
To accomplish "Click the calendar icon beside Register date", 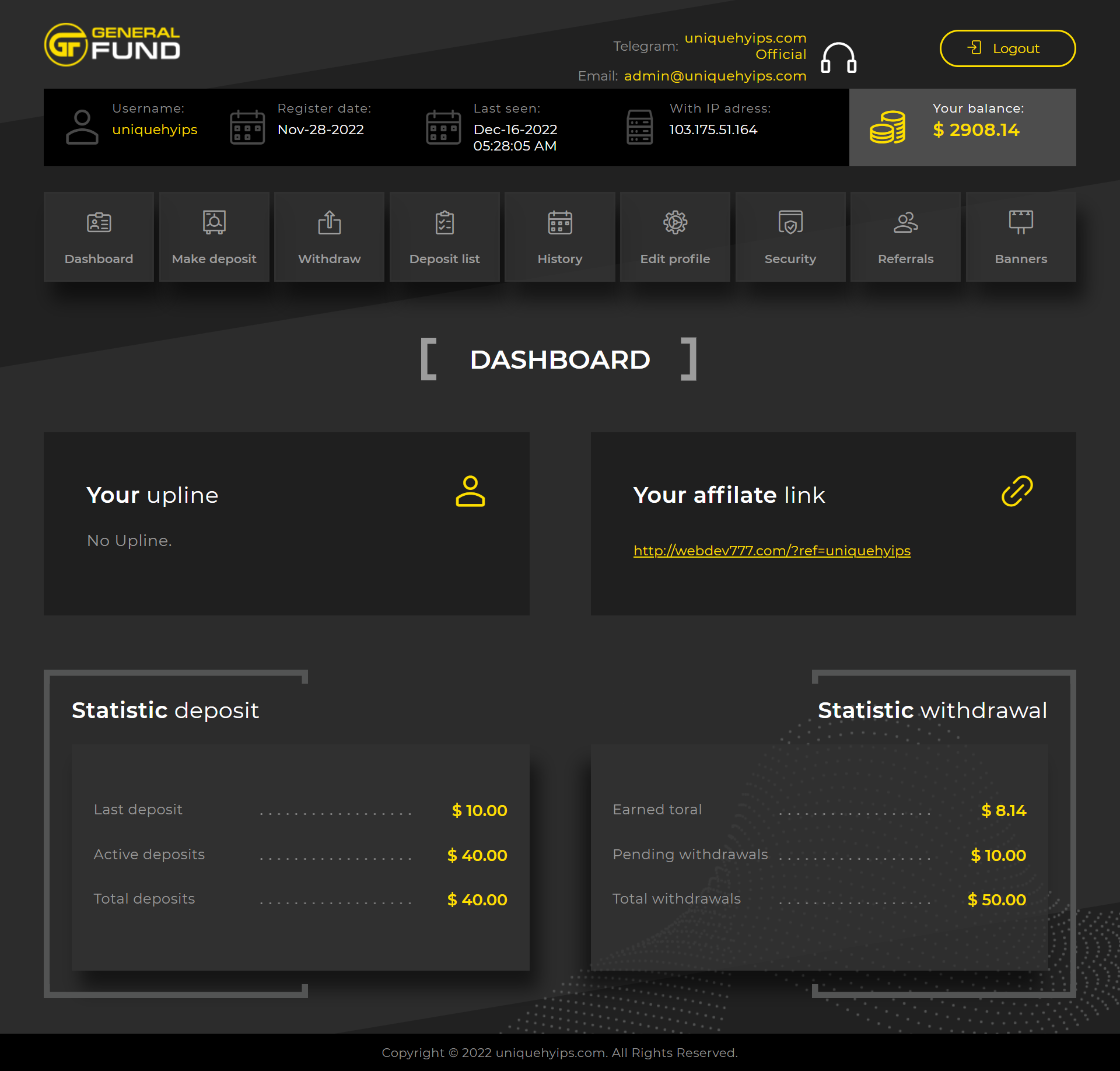I will point(247,127).
